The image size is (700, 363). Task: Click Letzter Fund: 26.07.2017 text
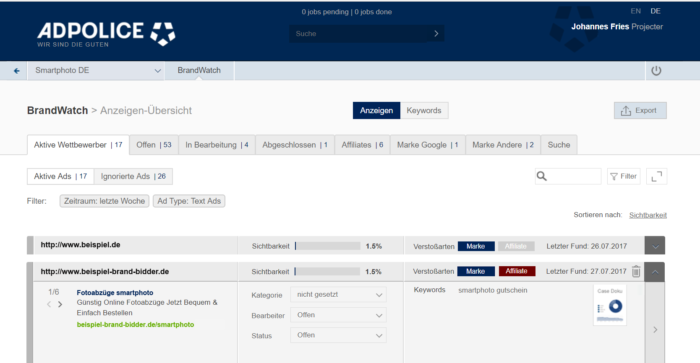[x=587, y=246]
